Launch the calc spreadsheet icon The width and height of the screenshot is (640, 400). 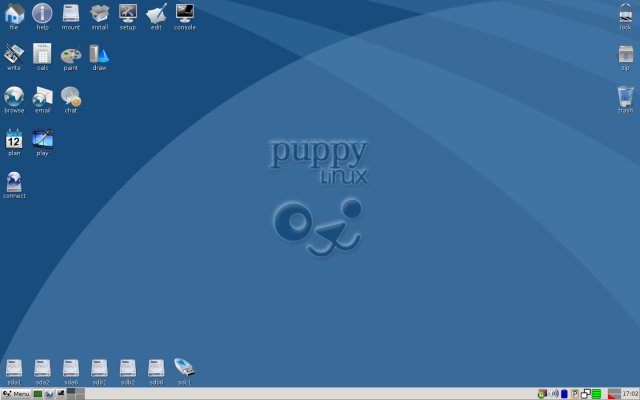coord(42,57)
